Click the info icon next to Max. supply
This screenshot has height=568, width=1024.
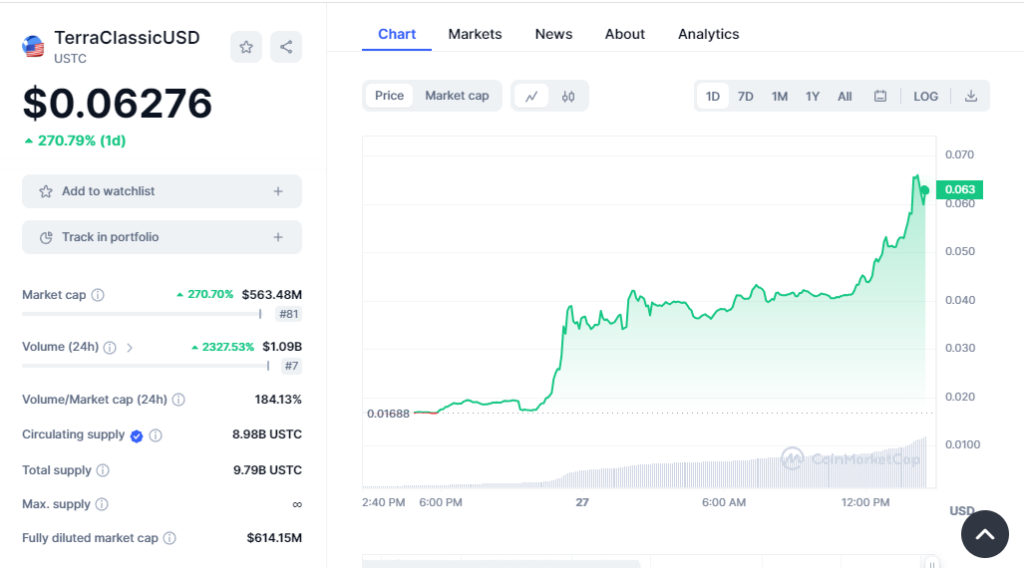tap(101, 504)
